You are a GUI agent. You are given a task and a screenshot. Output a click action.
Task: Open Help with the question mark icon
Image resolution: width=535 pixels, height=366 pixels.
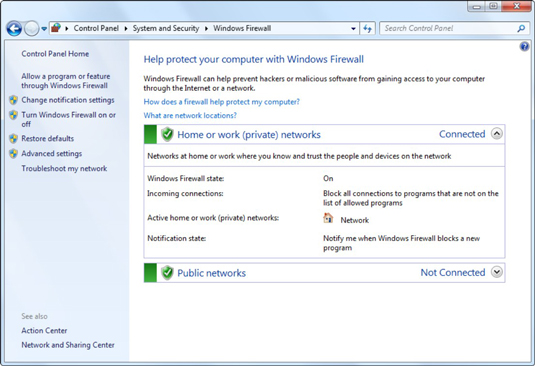coord(524,46)
